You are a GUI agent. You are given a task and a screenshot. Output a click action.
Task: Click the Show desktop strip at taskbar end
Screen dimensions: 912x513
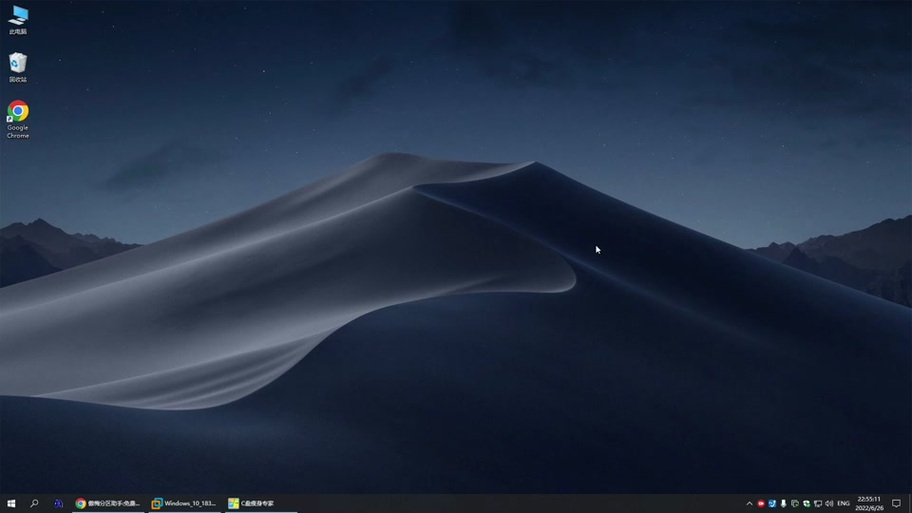(910, 503)
